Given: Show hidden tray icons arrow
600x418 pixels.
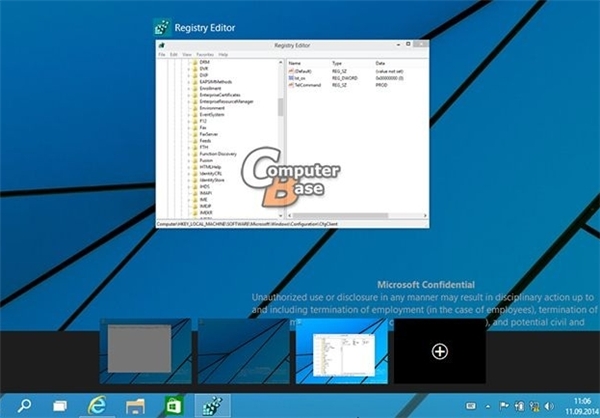Looking at the screenshot, I should pyautogui.click(x=488, y=406).
